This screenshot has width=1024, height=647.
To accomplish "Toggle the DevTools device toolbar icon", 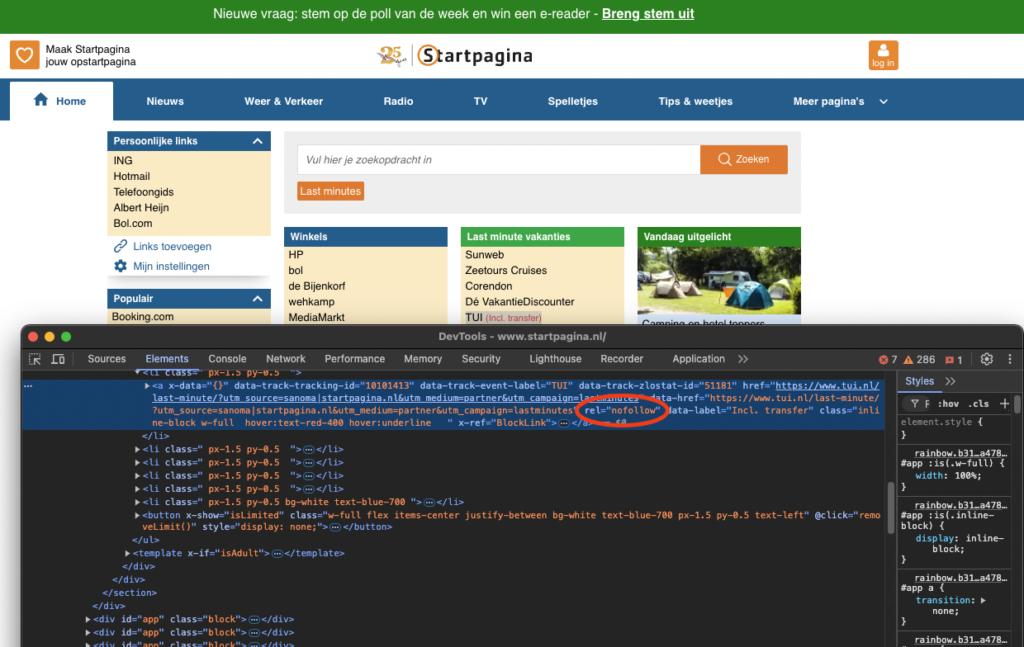I will (x=58, y=359).
